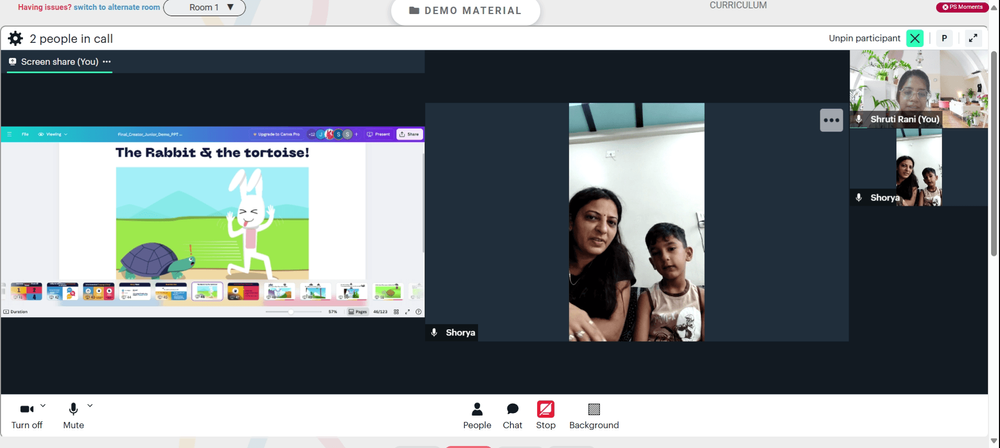Click Canva Duration control
1000x448 pixels.
pyautogui.click(x=15, y=311)
